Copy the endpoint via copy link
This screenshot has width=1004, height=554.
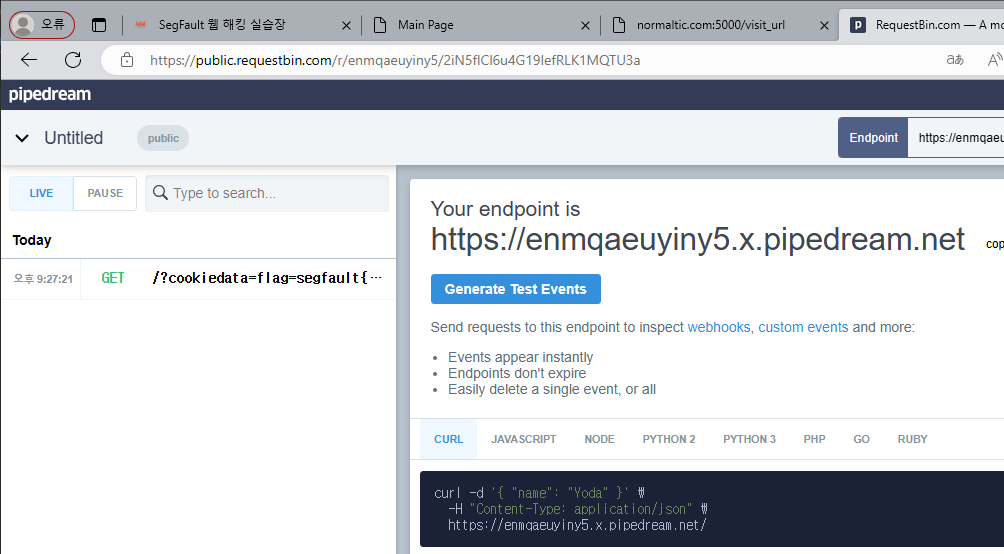[994, 244]
